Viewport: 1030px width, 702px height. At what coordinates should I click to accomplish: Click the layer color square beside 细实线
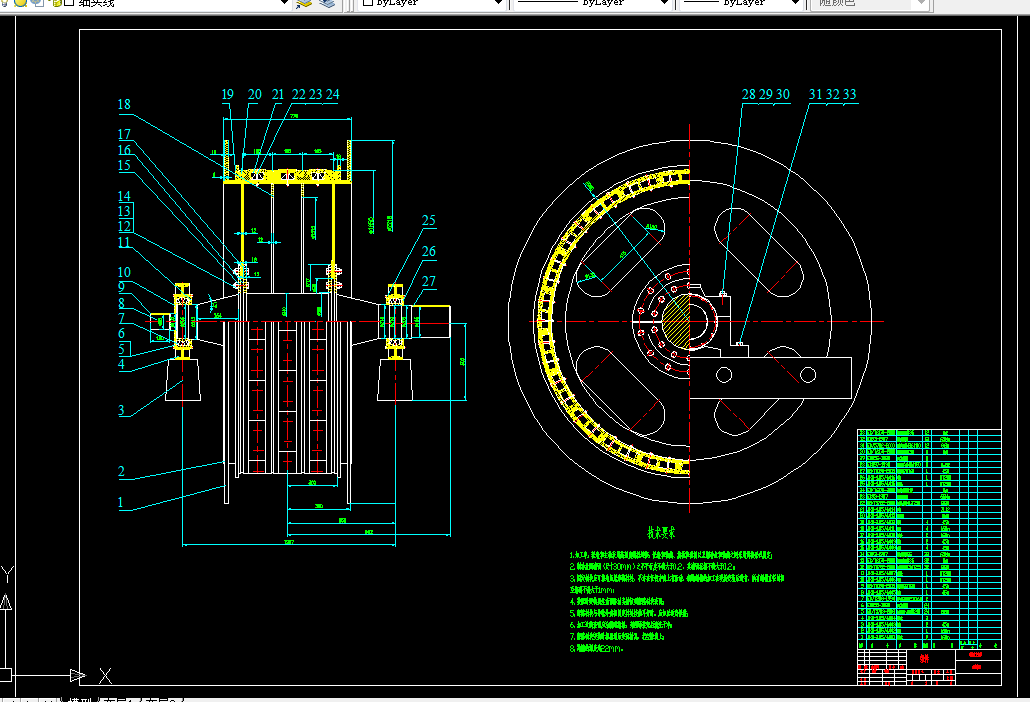69,2
